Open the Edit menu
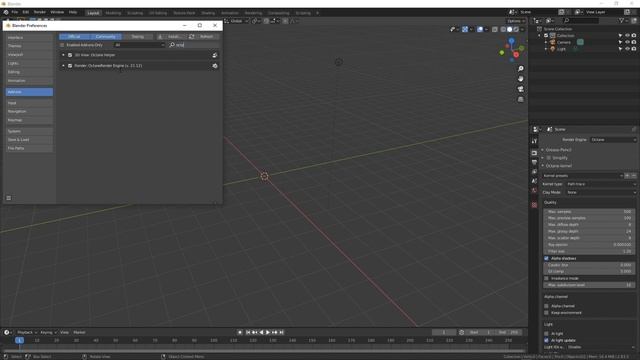This screenshot has height=360, width=640. point(26,12)
